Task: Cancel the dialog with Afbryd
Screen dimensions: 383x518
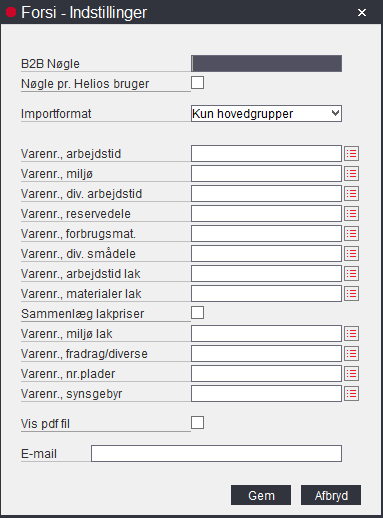Action: (x=331, y=495)
